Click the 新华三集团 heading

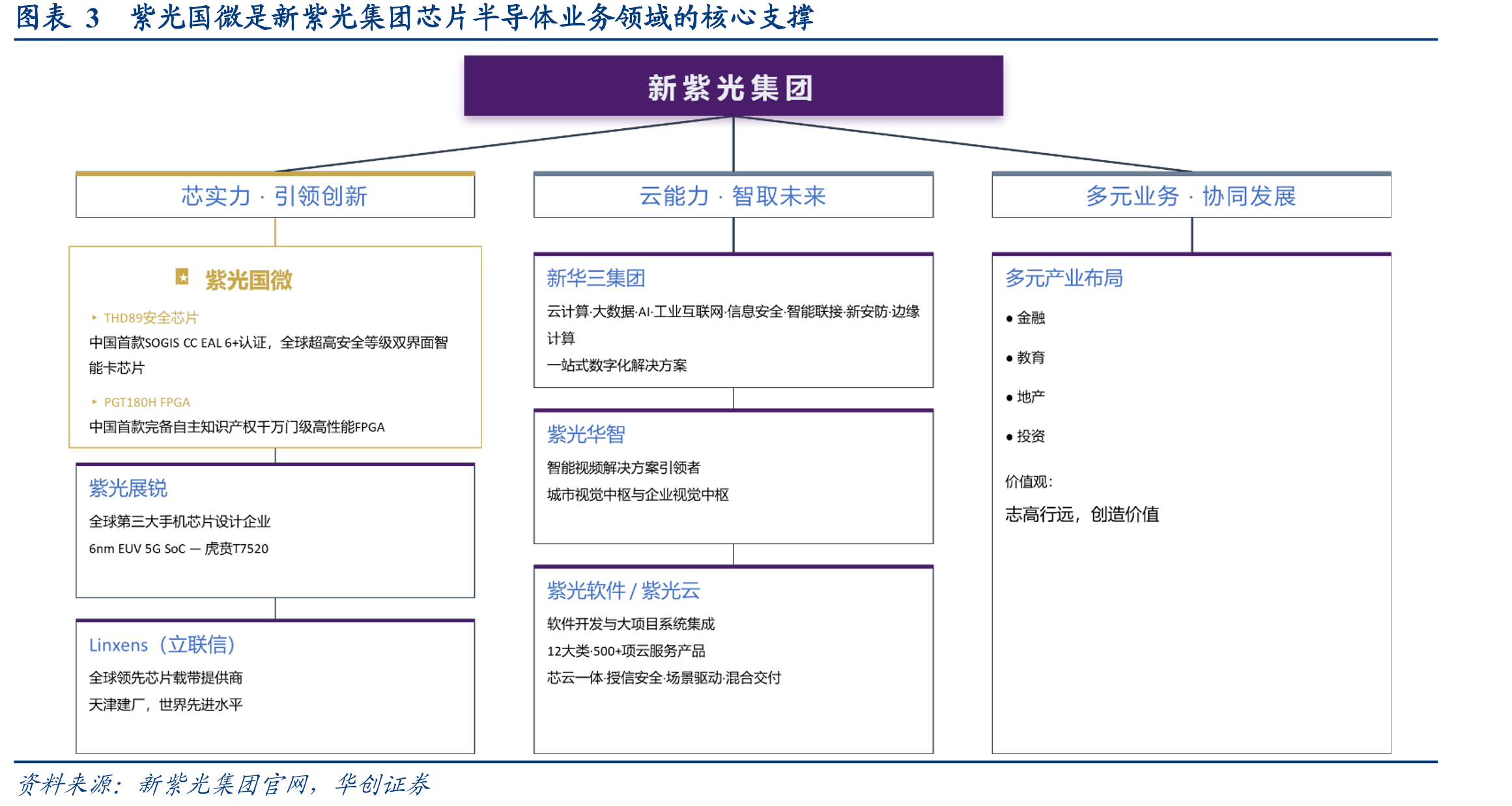click(595, 278)
